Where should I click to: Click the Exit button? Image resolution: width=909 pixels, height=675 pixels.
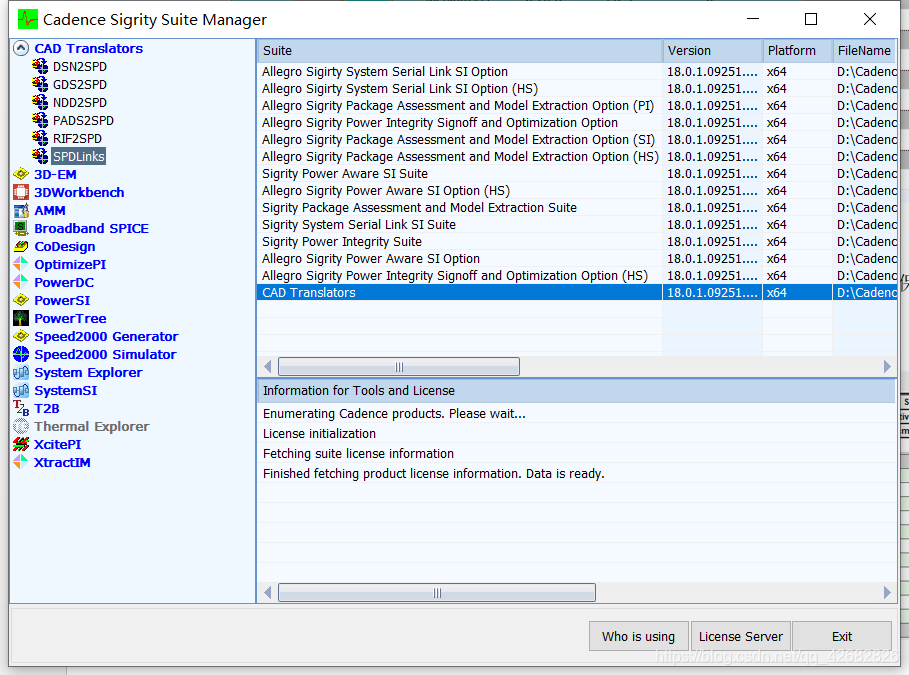tap(842, 636)
